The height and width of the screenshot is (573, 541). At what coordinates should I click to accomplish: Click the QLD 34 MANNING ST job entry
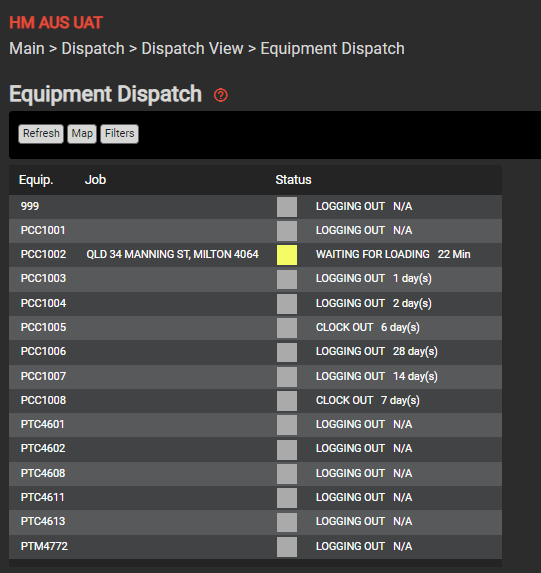[x=173, y=254]
